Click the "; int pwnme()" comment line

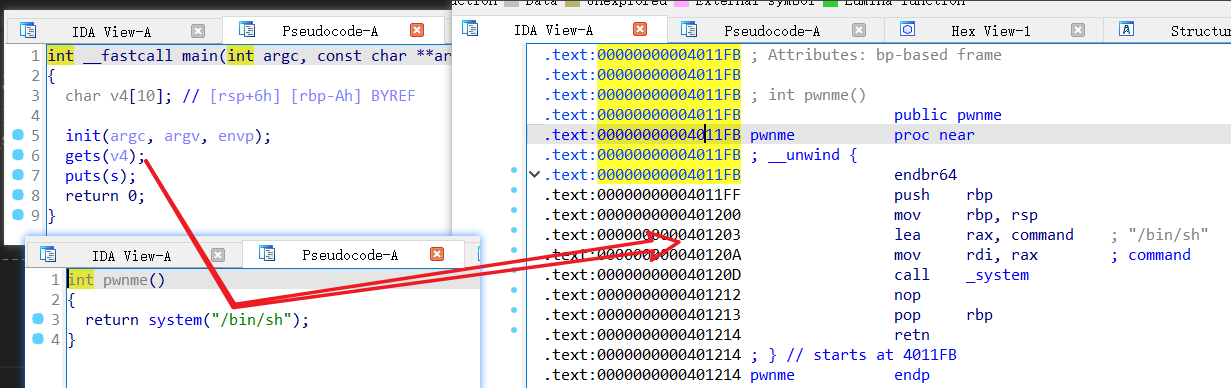808,95
